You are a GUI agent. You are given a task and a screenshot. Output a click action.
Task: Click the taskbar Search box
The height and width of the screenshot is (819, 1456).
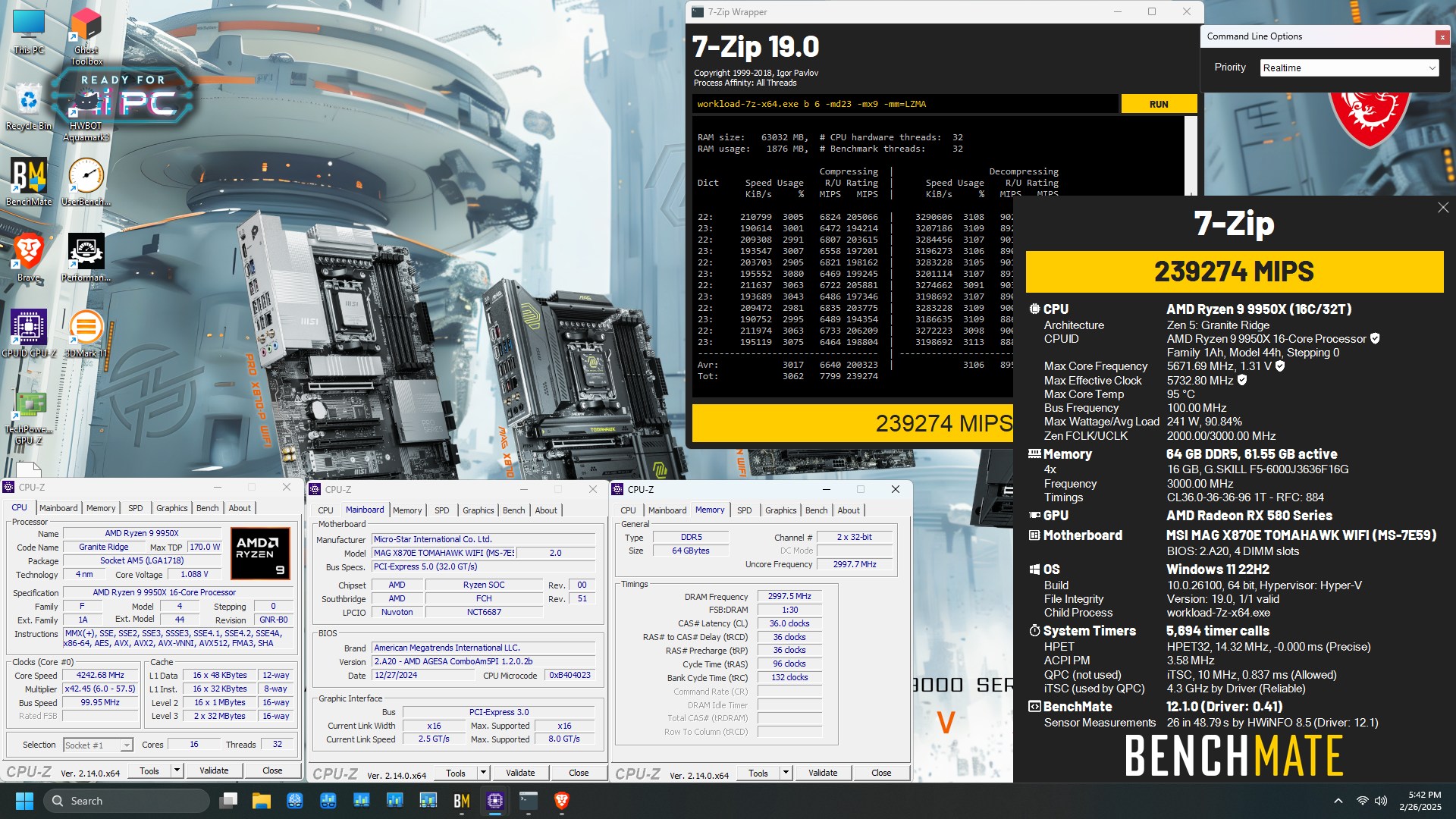[127, 801]
